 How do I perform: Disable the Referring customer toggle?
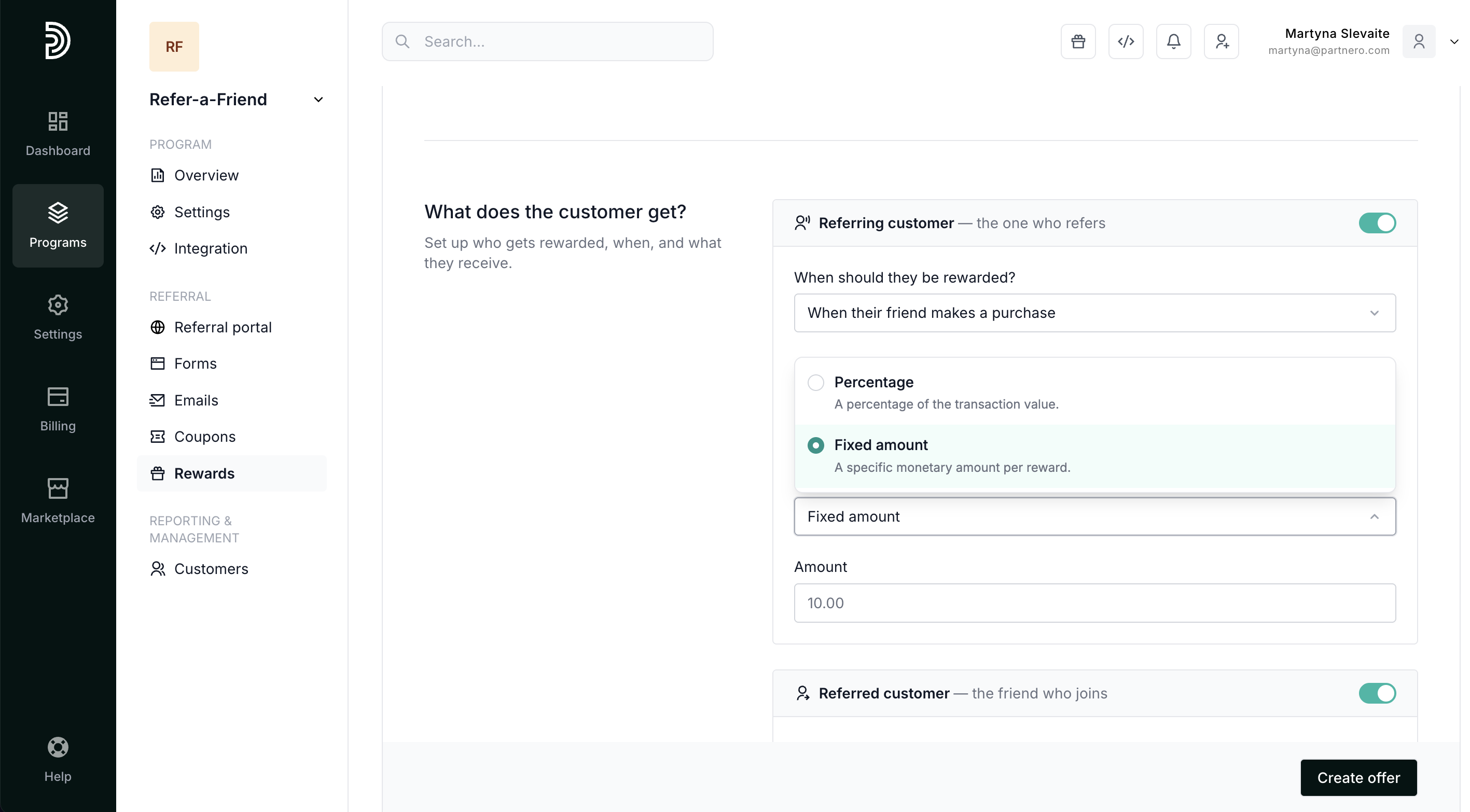click(1377, 223)
